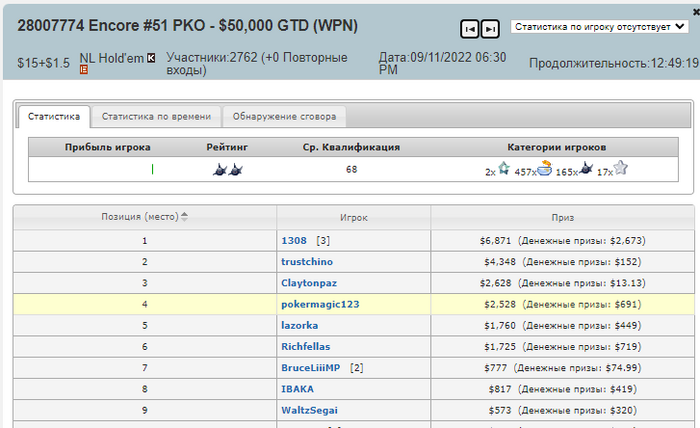
Task: Open player trustchino's profile link
Action: point(307,262)
